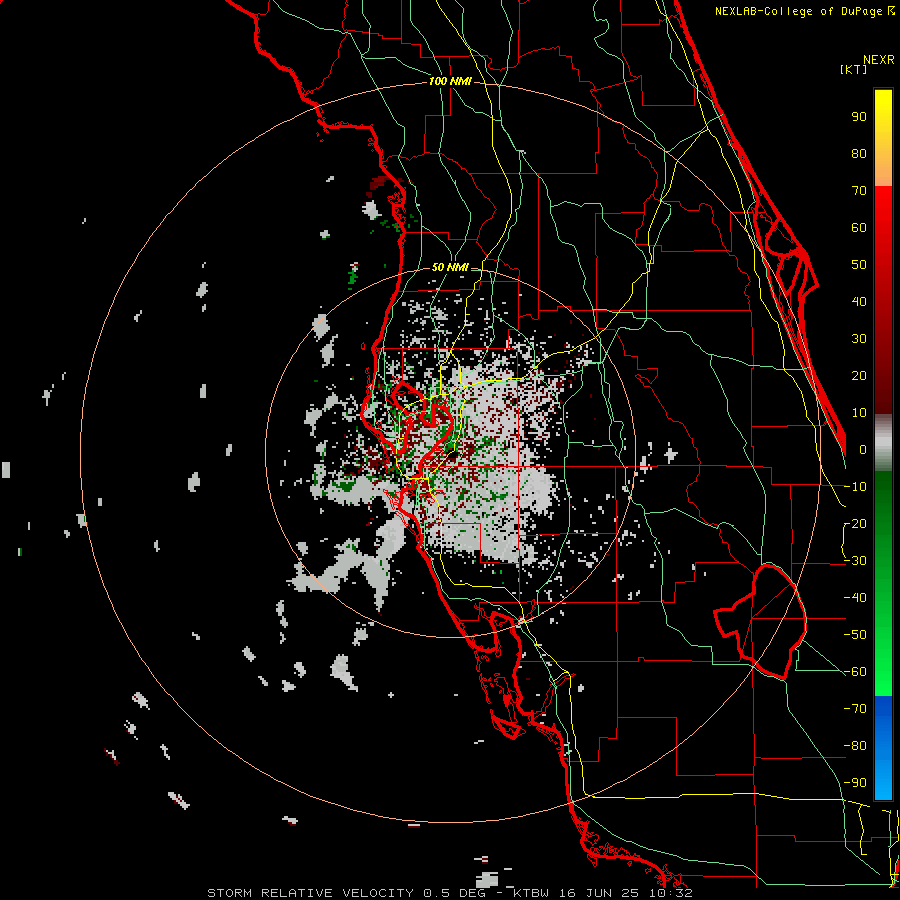Pick the blue band at the color bar's bottom
The width and height of the screenshot is (900, 900).
883,748
